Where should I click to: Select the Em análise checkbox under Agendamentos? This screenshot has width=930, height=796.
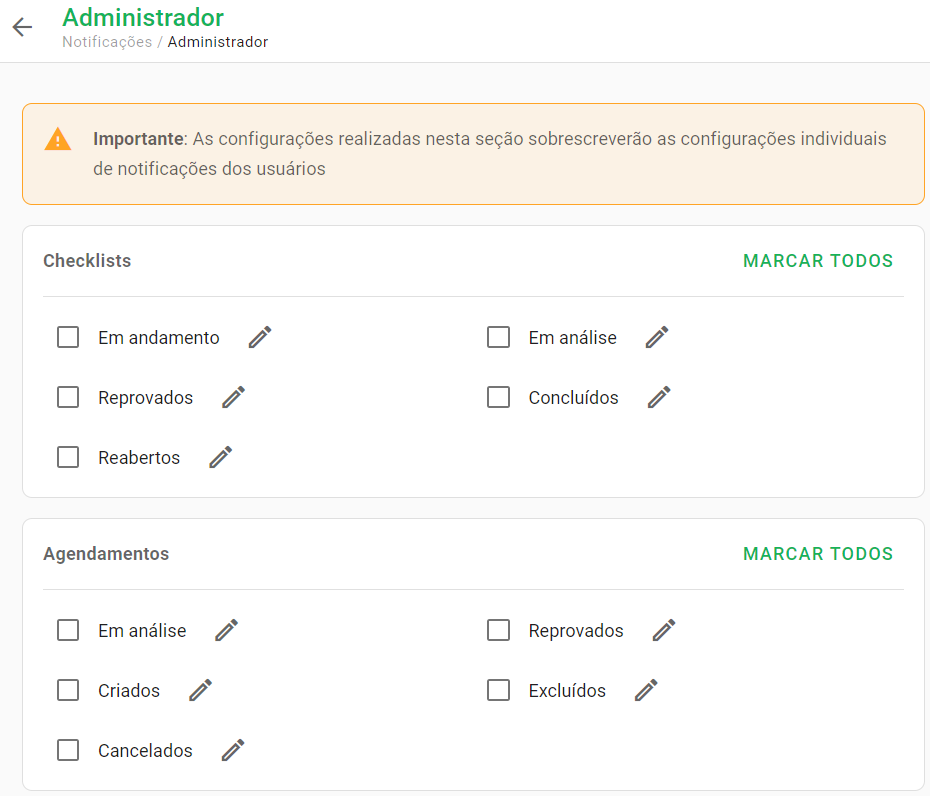pos(68,630)
